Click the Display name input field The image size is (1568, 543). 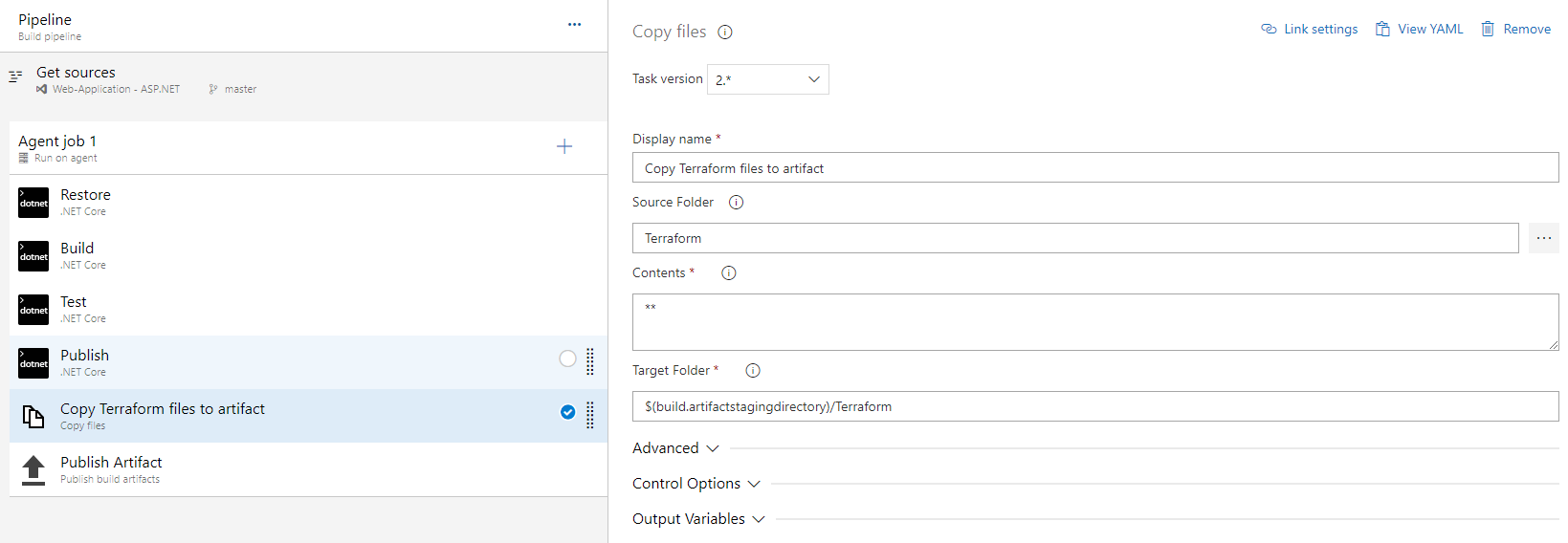click(1094, 168)
